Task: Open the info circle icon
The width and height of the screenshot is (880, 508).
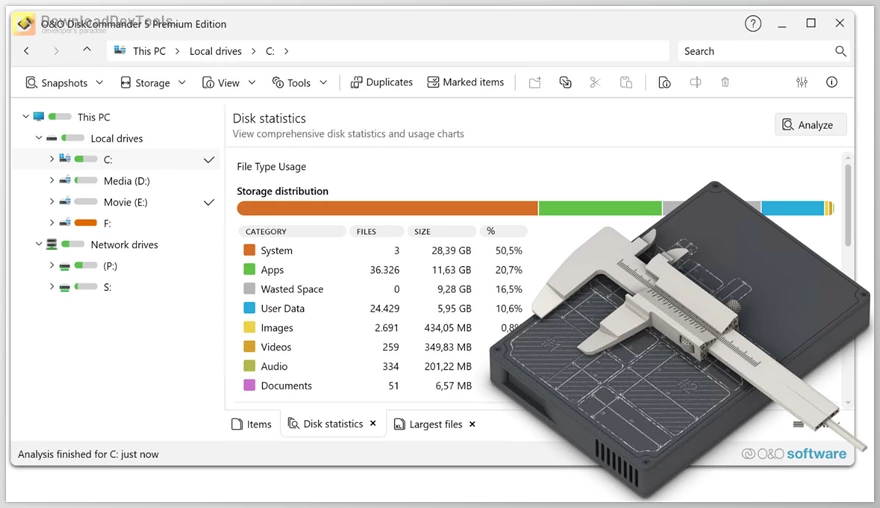Action: [832, 83]
